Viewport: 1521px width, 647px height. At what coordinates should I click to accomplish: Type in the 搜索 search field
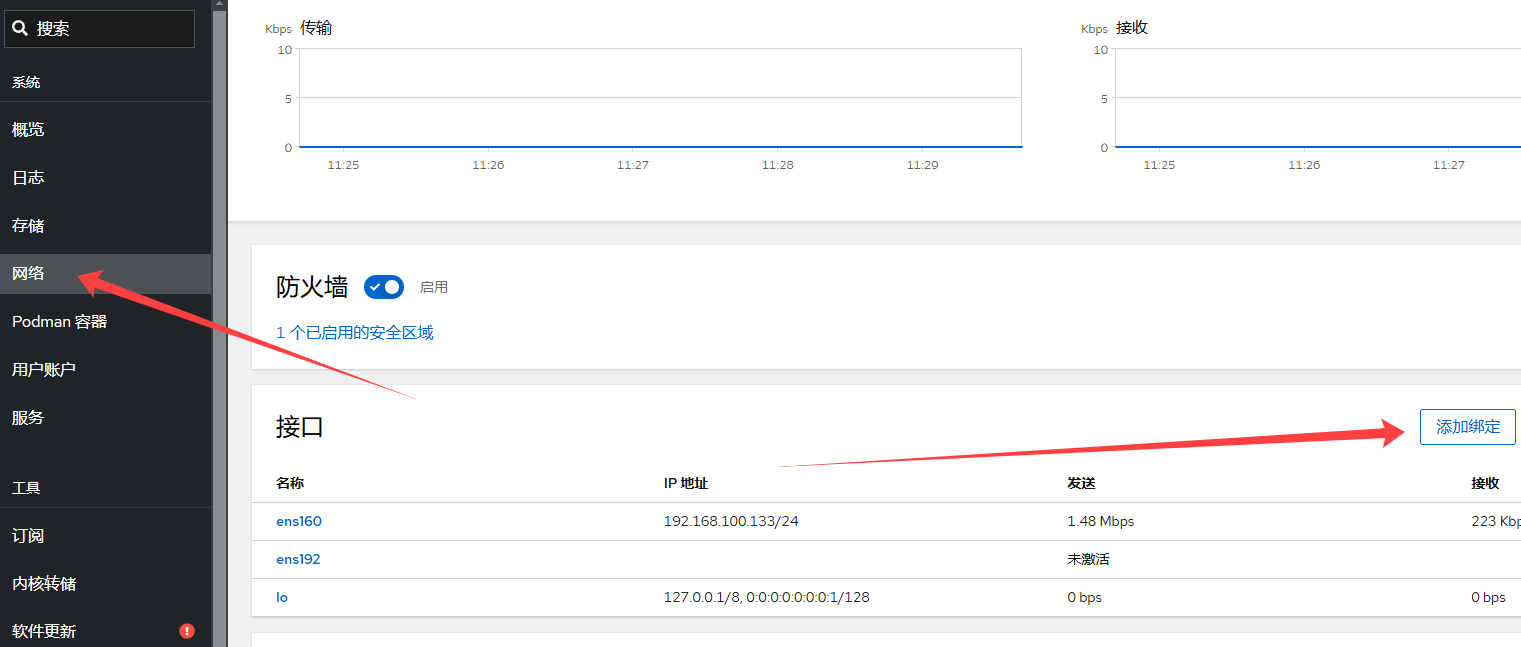coord(110,29)
